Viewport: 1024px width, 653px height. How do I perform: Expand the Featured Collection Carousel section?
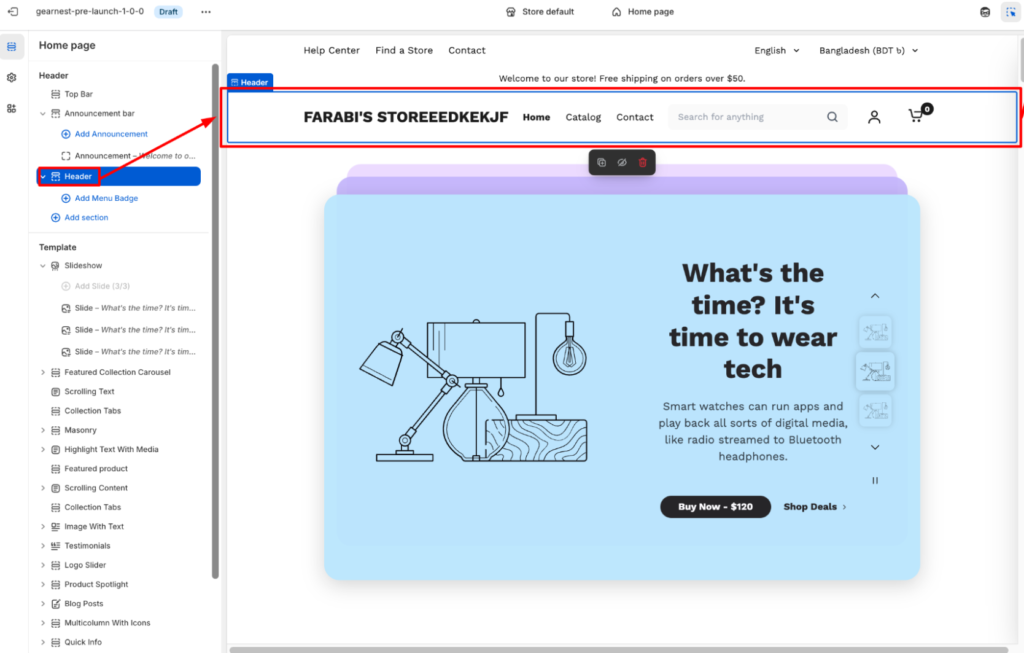click(x=43, y=372)
